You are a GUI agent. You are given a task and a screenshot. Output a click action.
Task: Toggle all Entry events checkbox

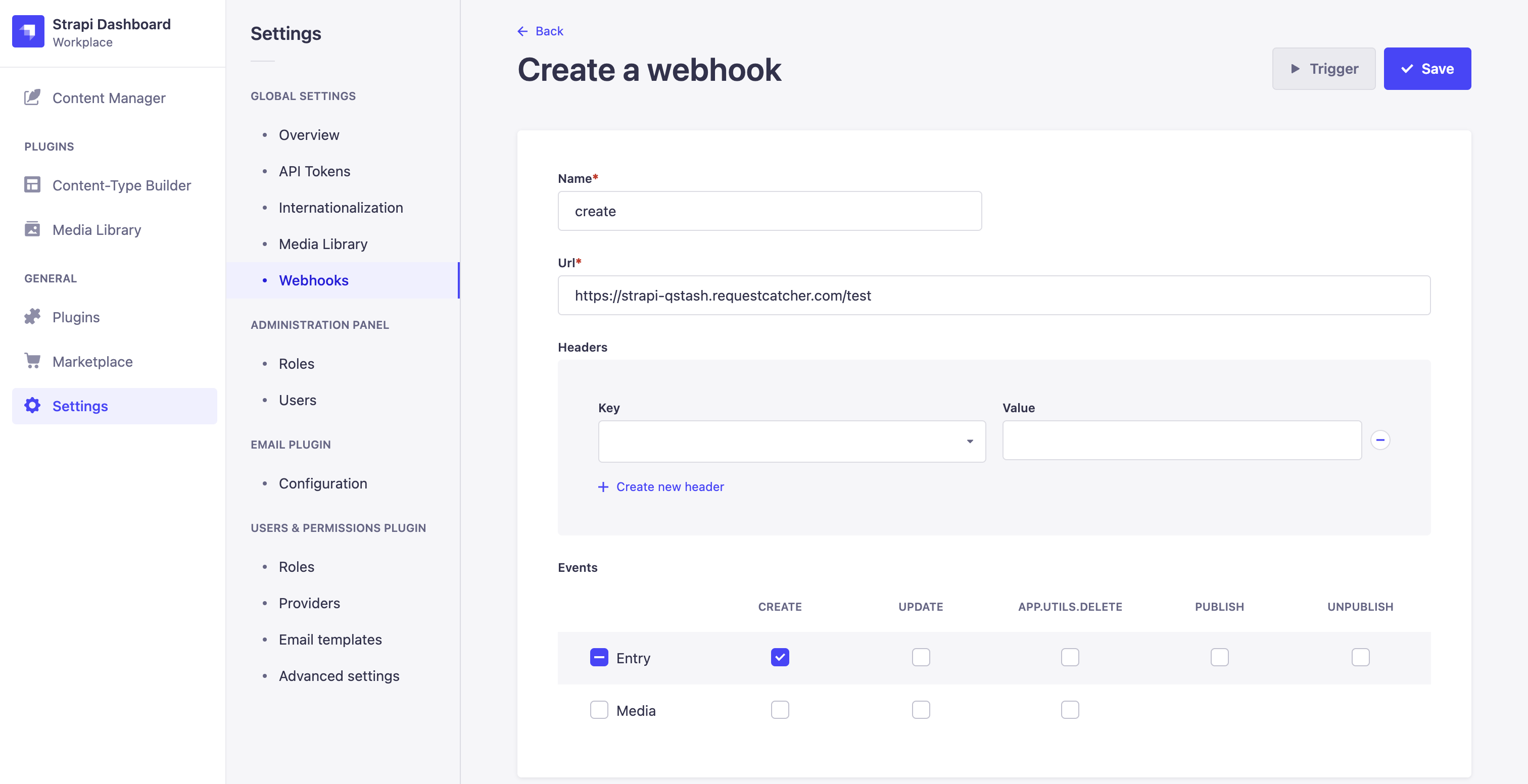pos(598,657)
